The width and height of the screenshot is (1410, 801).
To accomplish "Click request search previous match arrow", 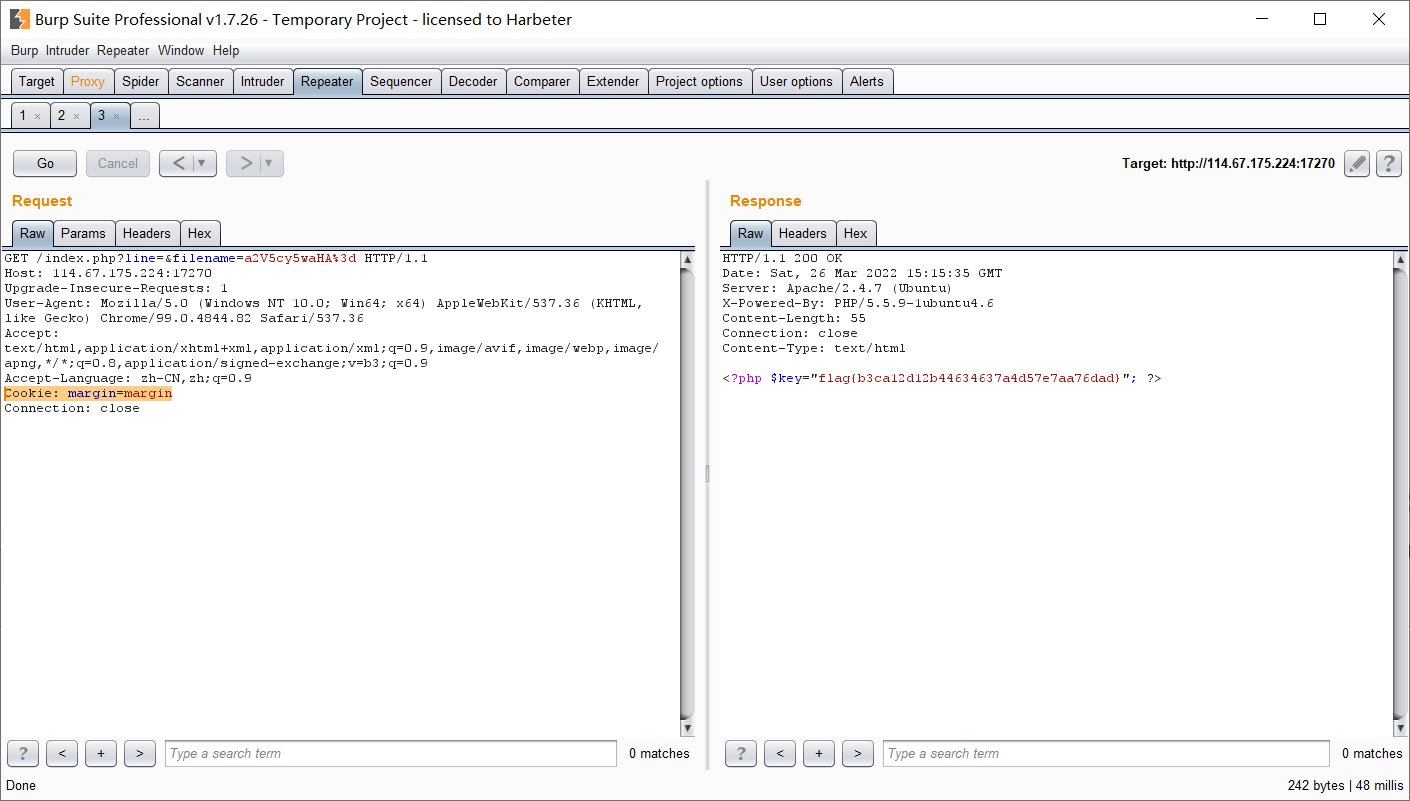I will (x=62, y=754).
